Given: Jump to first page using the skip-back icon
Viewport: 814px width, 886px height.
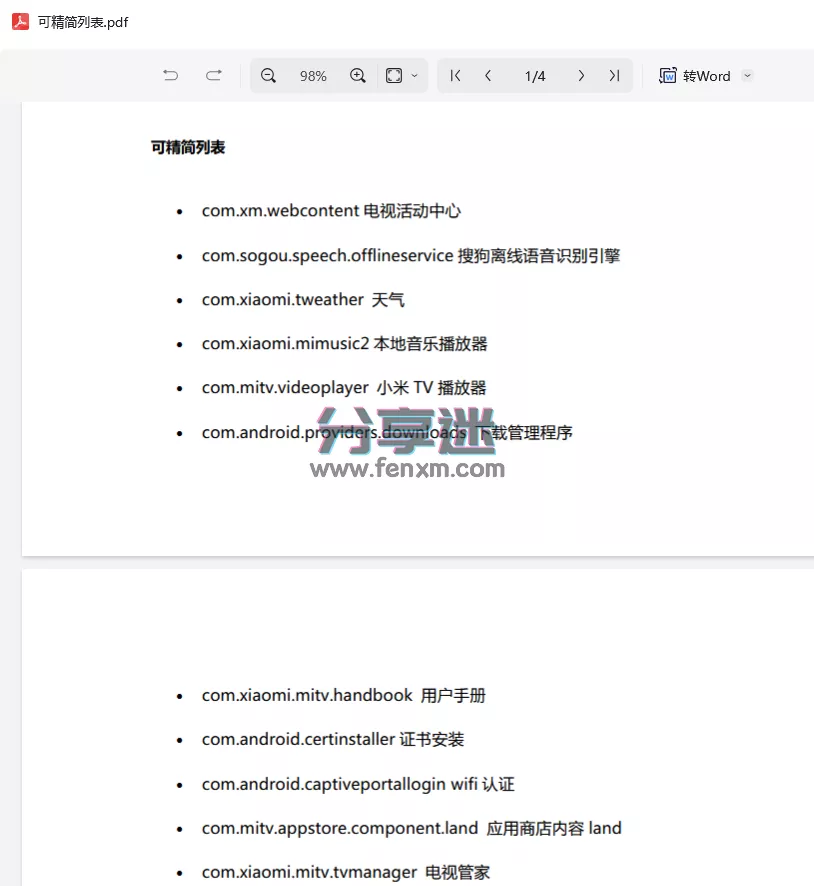Looking at the screenshot, I should (455, 75).
